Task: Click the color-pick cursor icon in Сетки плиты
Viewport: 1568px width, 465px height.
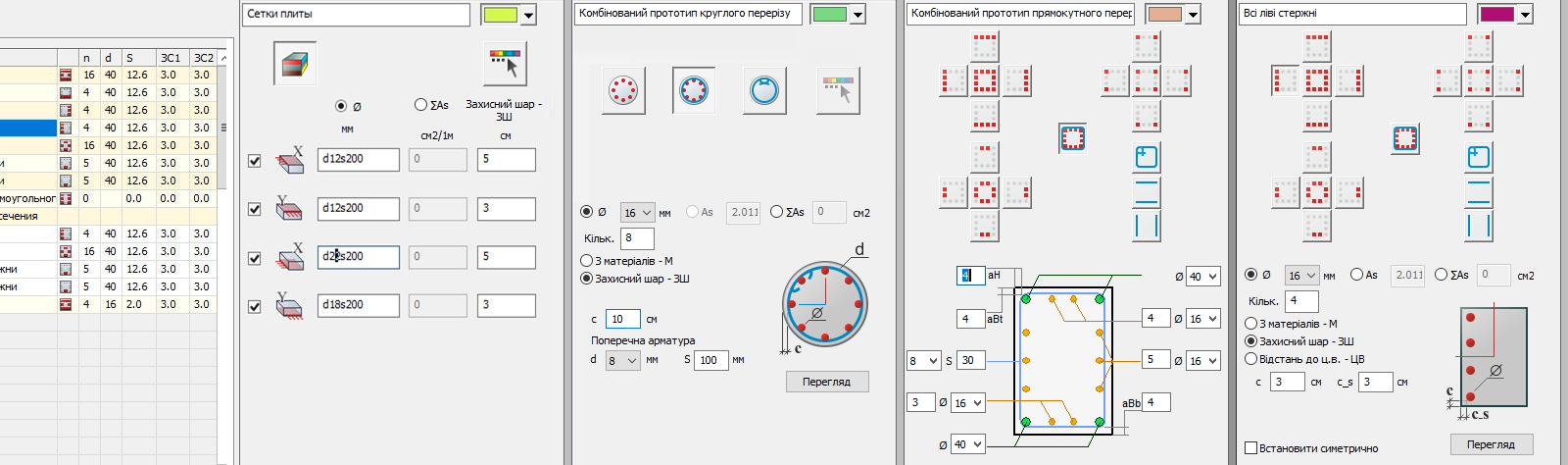Action: [505, 65]
